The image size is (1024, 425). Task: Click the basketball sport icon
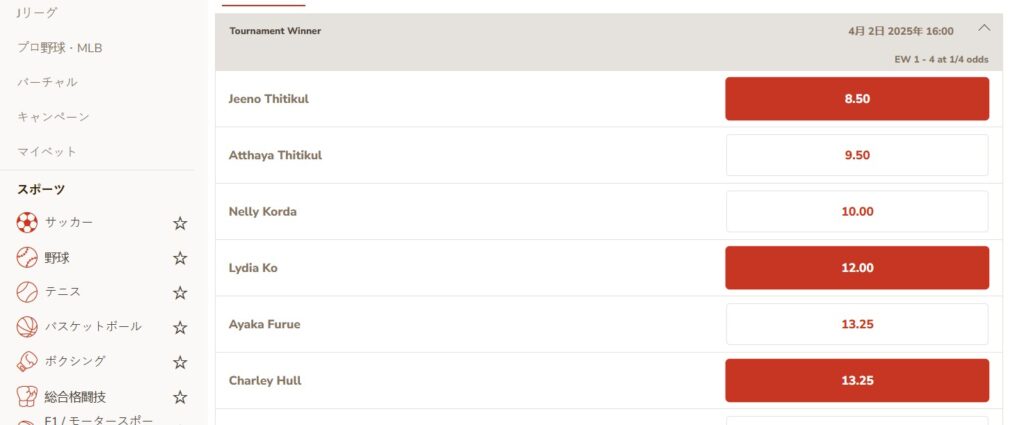coord(28,327)
